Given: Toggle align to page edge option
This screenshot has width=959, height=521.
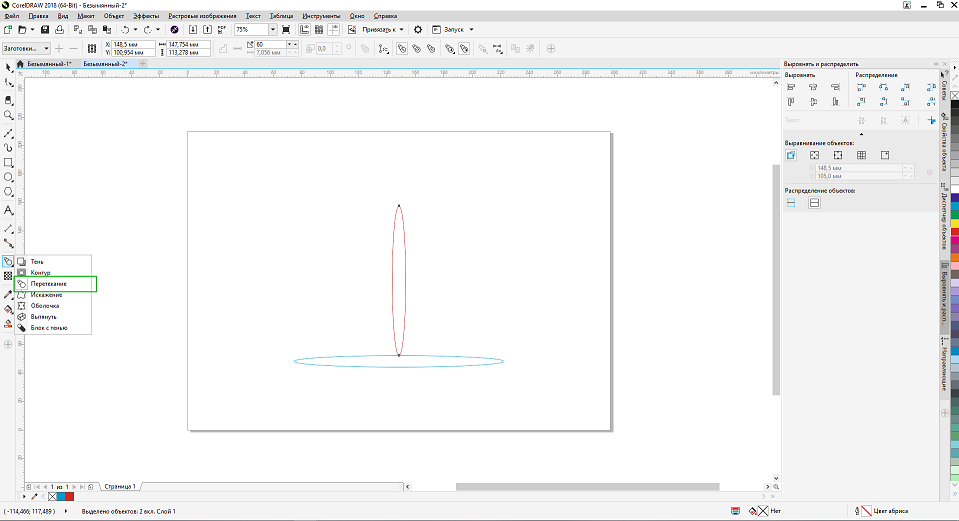Looking at the screenshot, I should pyautogui.click(x=814, y=155).
